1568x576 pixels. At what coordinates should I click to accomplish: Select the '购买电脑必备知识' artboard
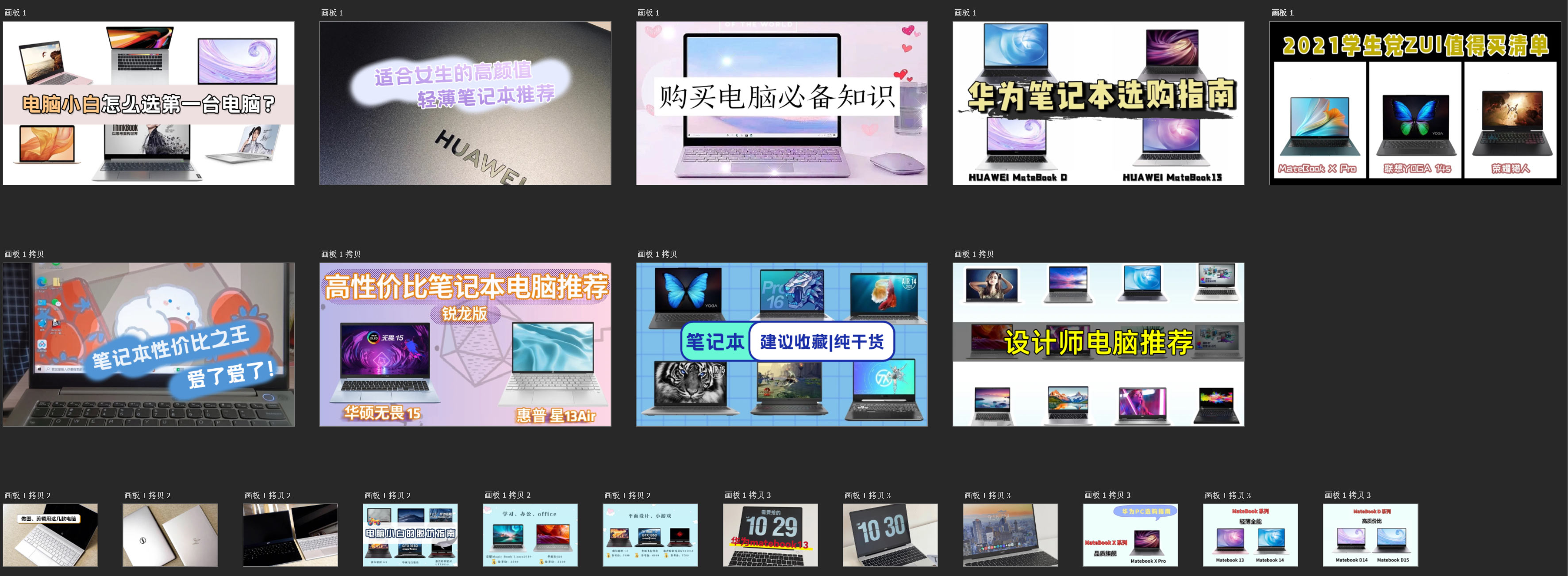[x=781, y=103]
